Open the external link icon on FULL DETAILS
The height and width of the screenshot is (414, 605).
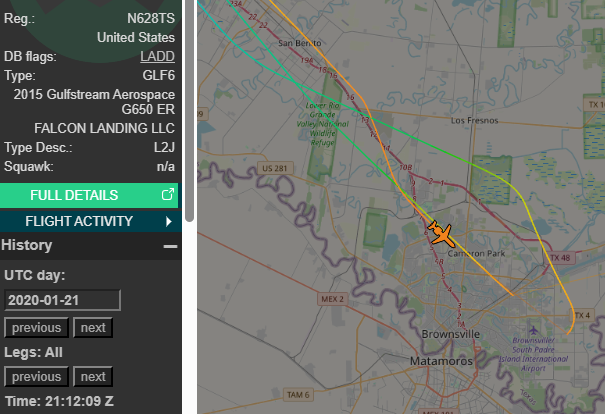point(167,194)
